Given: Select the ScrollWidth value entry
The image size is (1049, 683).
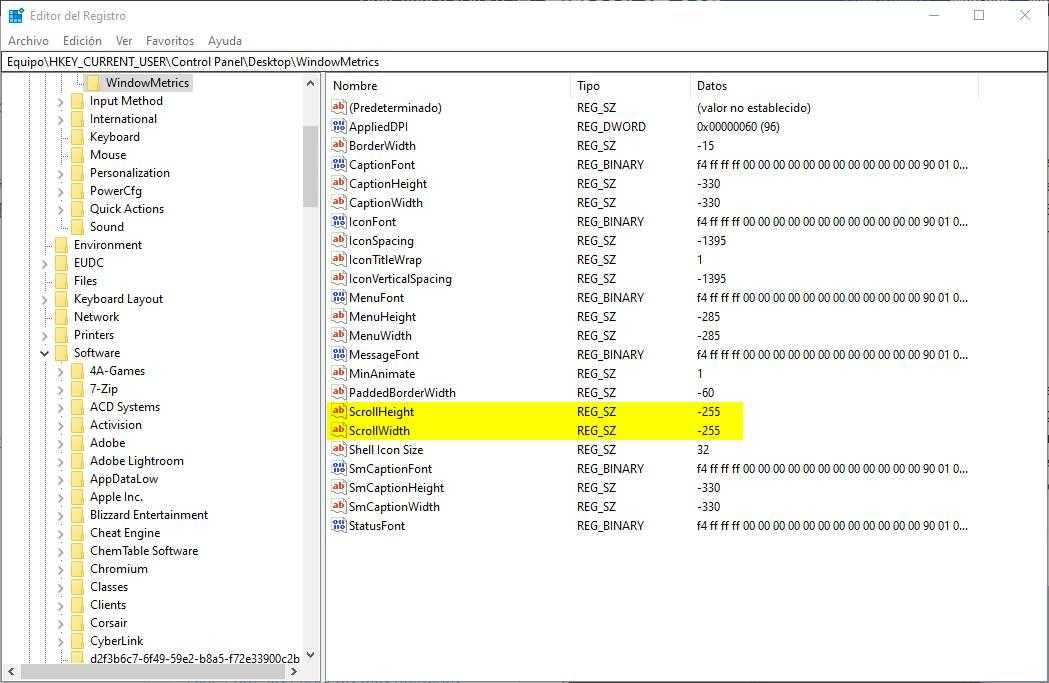Looking at the screenshot, I should [x=379, y=431].
